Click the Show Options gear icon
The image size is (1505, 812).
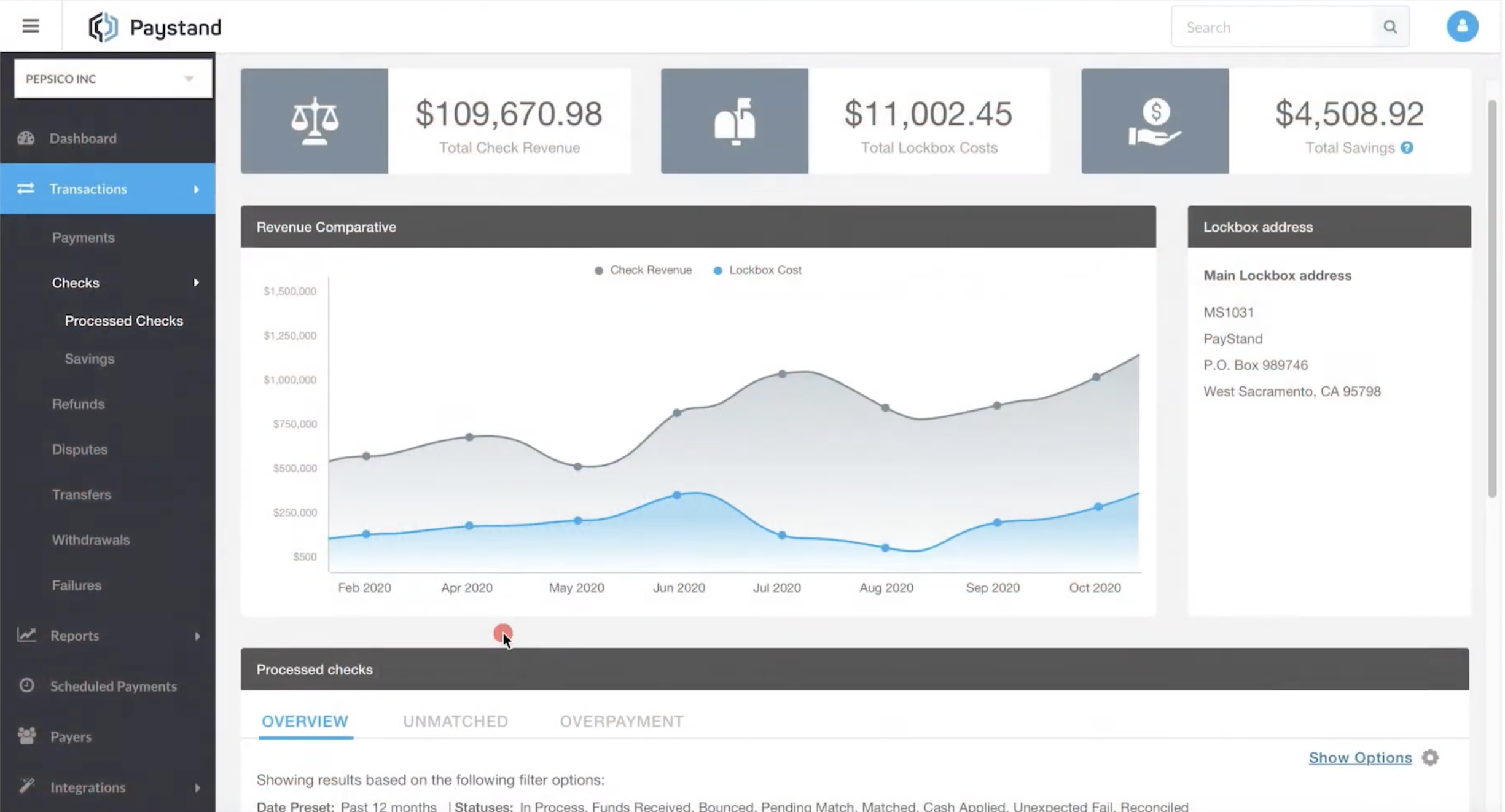(1429, 757)
